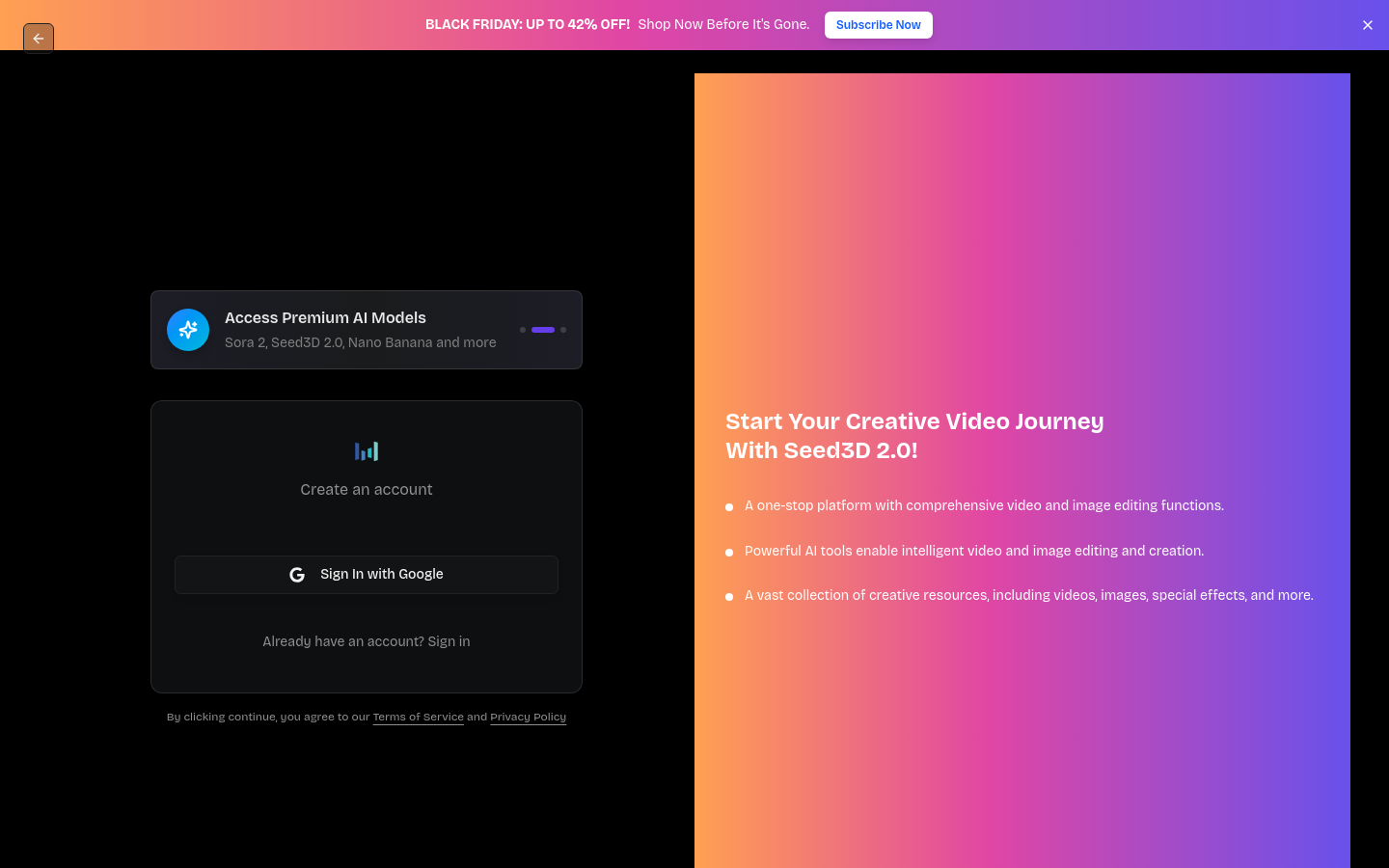
Task: Click the sparkle icon for Premium AI Models
Action: [x=188, y=330]
